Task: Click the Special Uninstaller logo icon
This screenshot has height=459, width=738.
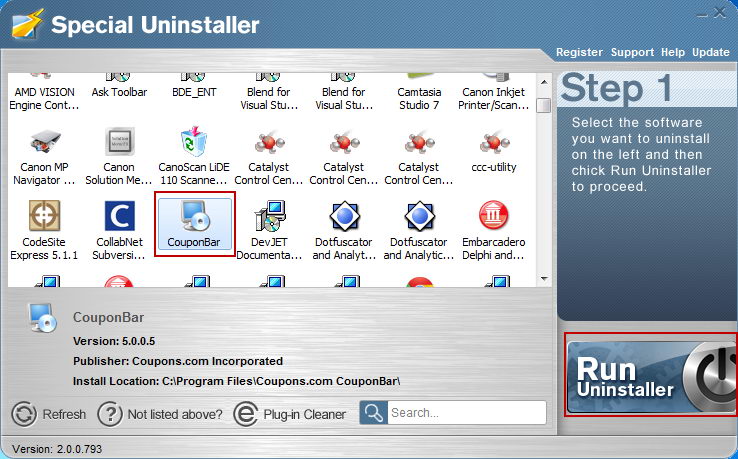Action: pyautogui.click(x=27, y=24)
